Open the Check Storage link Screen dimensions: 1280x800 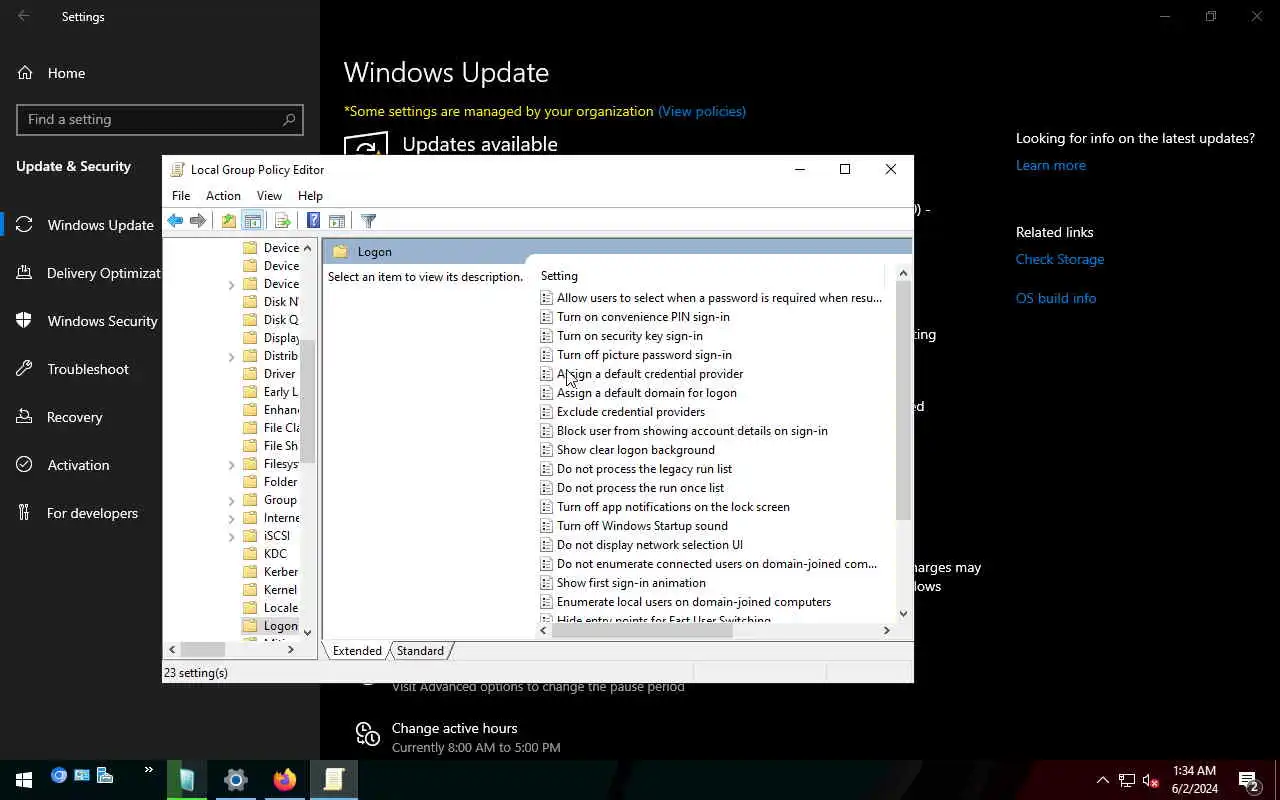[1060, 259]
